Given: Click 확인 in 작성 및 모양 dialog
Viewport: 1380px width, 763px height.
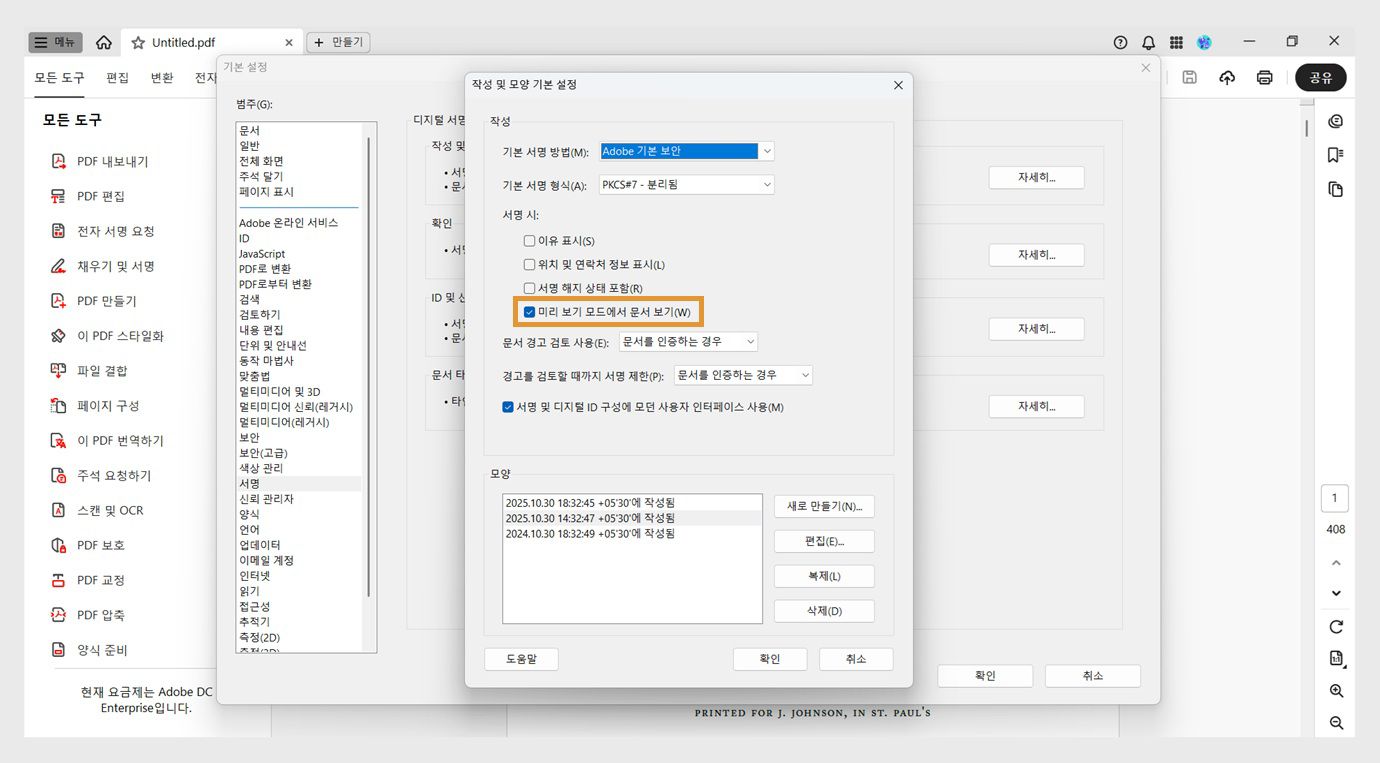Looking at the screenshot, I should pyautogui.click(x=770, y=659).
